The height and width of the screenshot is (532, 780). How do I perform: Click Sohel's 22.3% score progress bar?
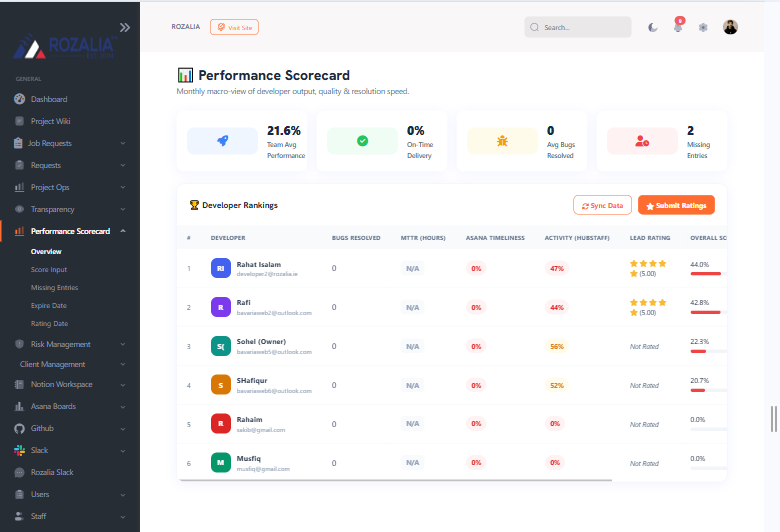point(708,351)
